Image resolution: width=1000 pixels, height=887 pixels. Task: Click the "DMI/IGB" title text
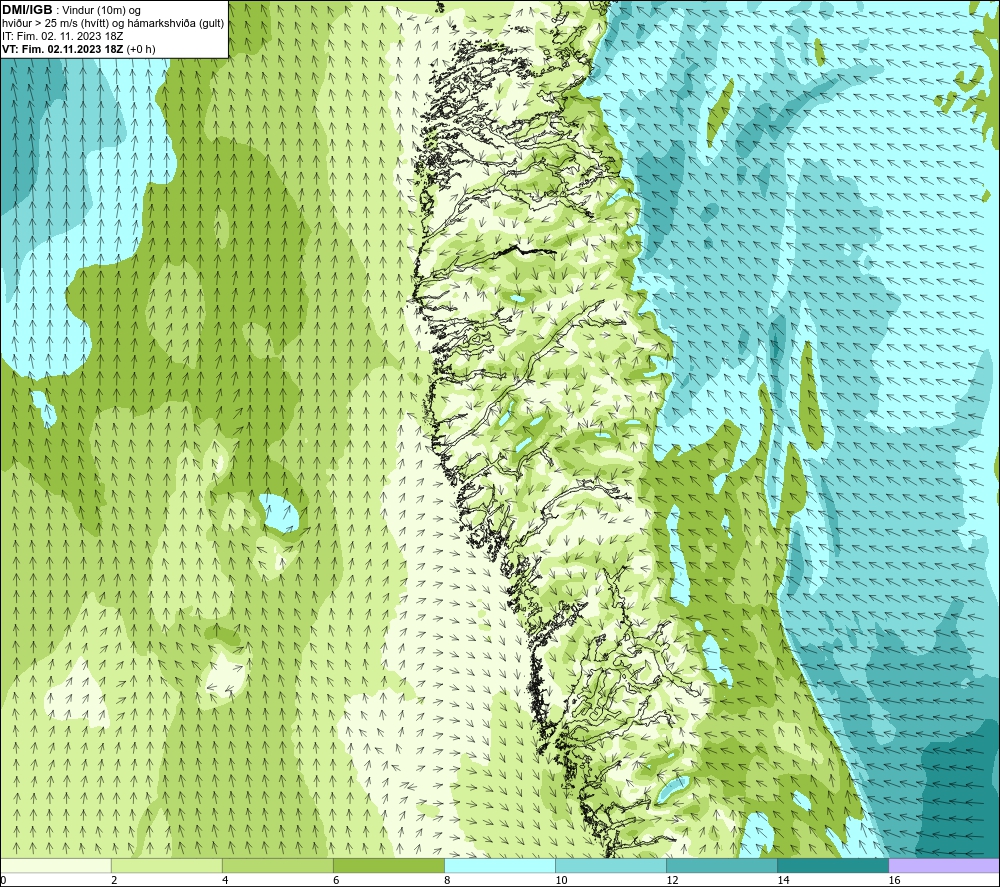coord(27,10)
